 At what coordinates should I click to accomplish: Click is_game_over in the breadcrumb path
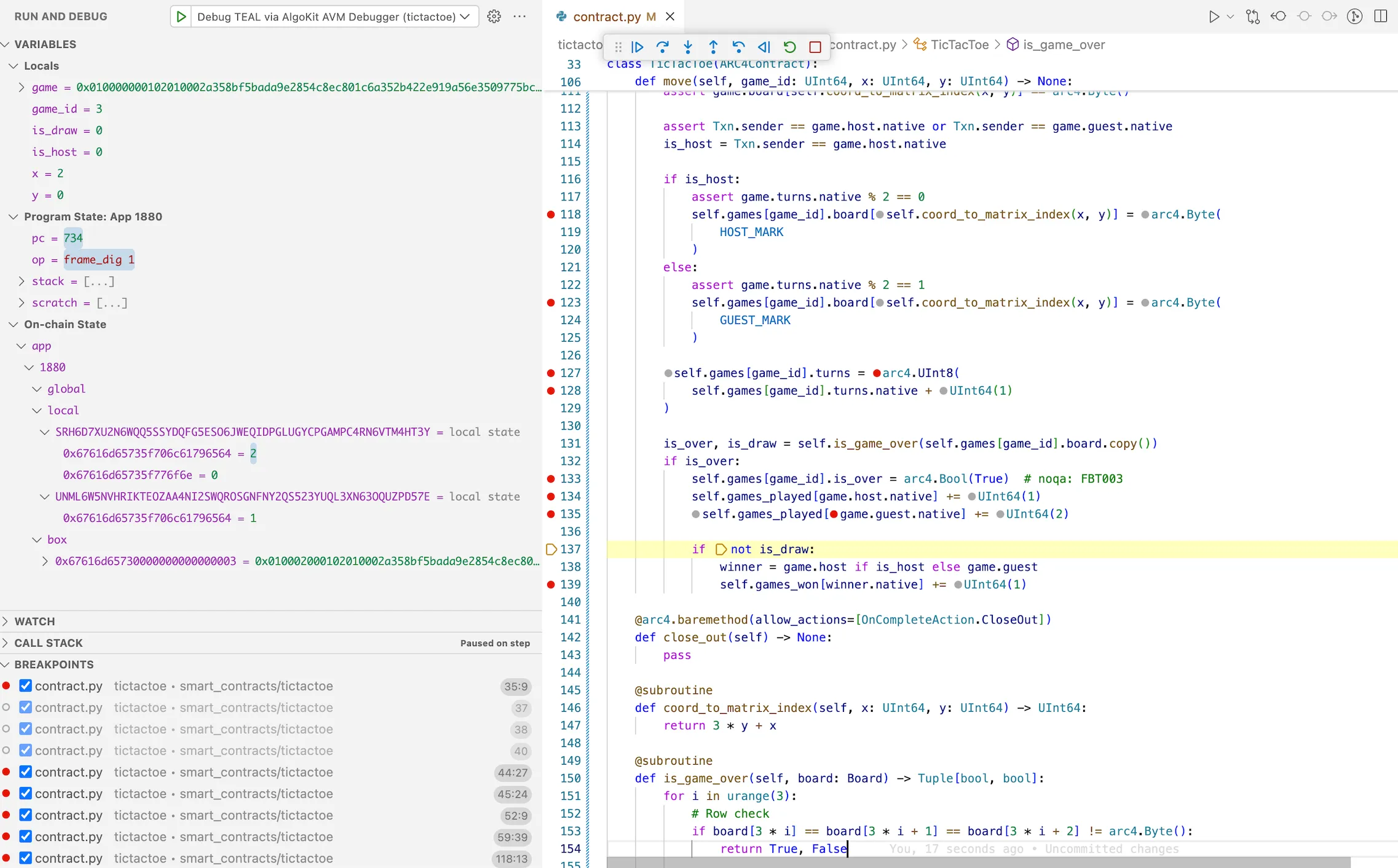coord(1064,44)
